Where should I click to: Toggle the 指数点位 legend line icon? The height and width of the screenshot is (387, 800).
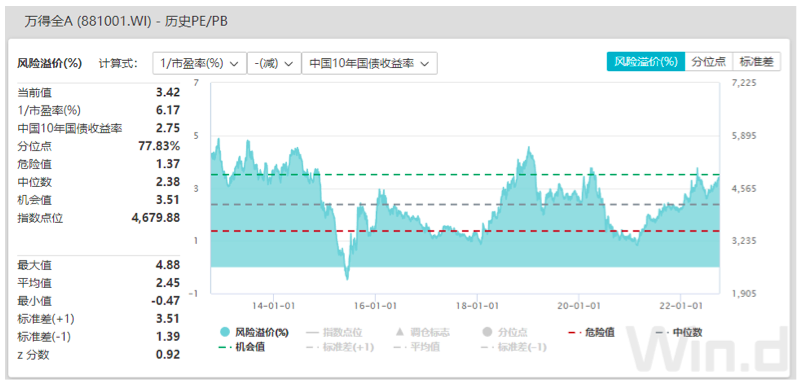point(312,332)
